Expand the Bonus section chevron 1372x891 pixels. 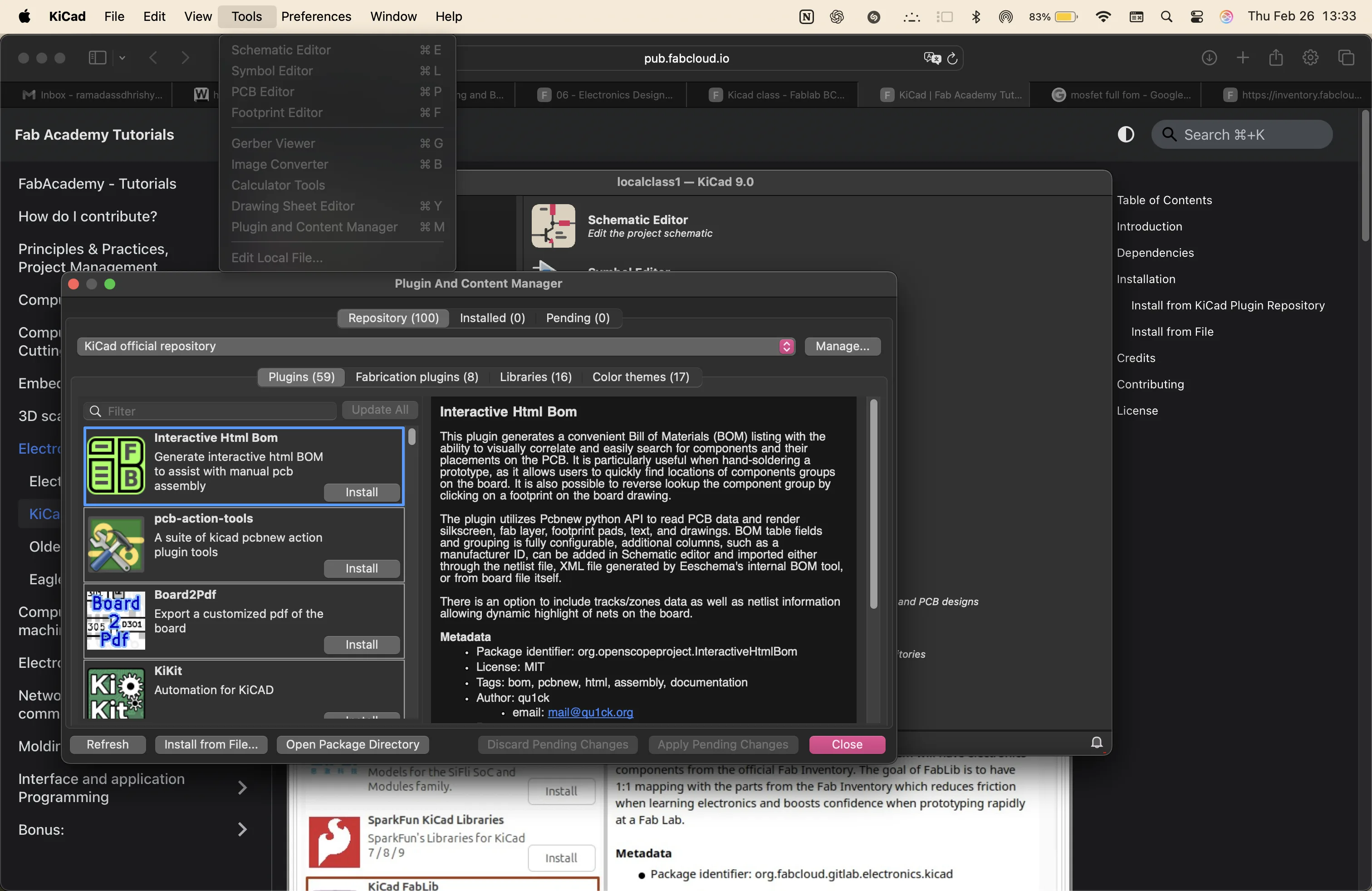click(242, 829)
